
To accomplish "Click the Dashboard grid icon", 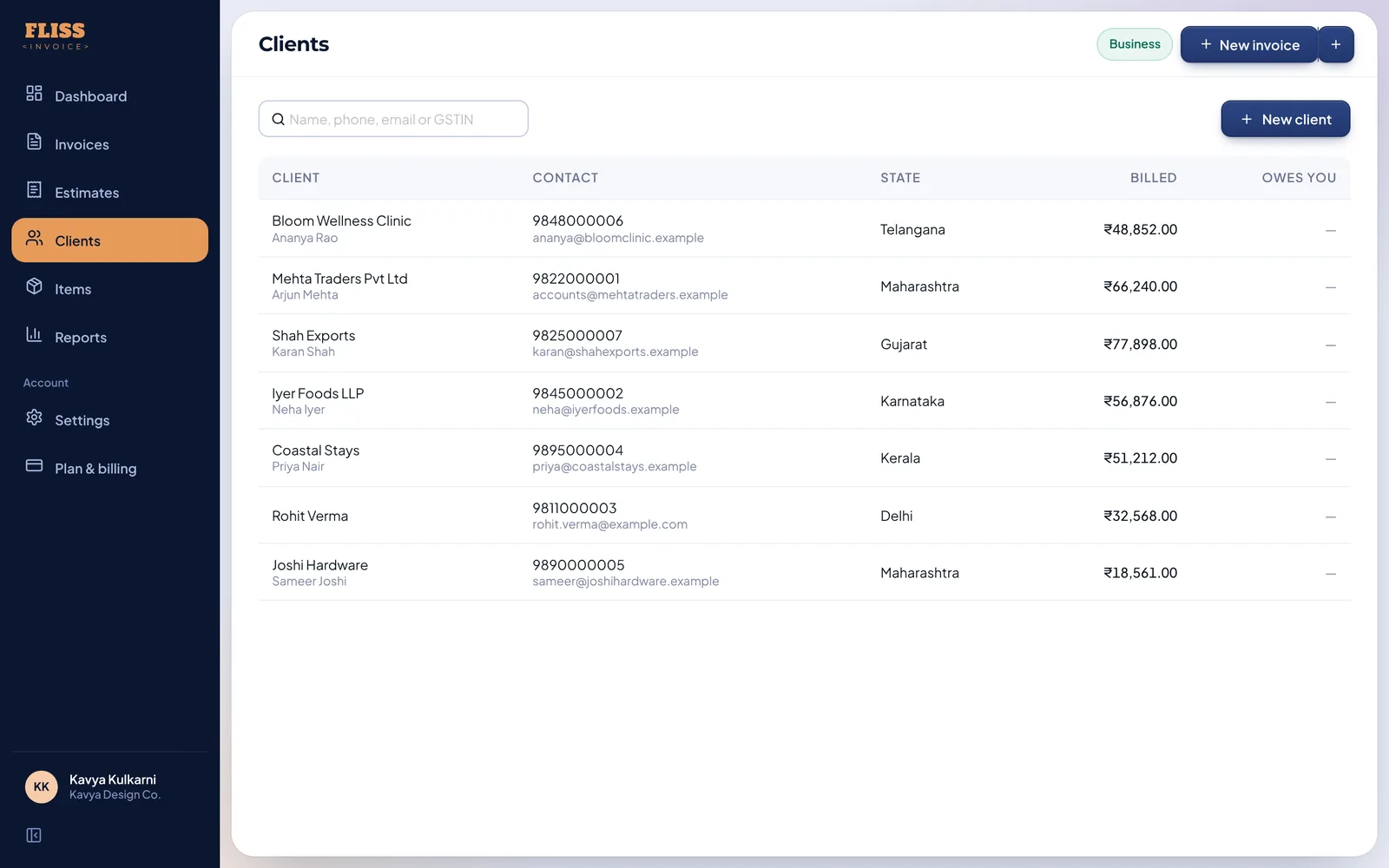I will pyautogui.click(x=34, y=93).
